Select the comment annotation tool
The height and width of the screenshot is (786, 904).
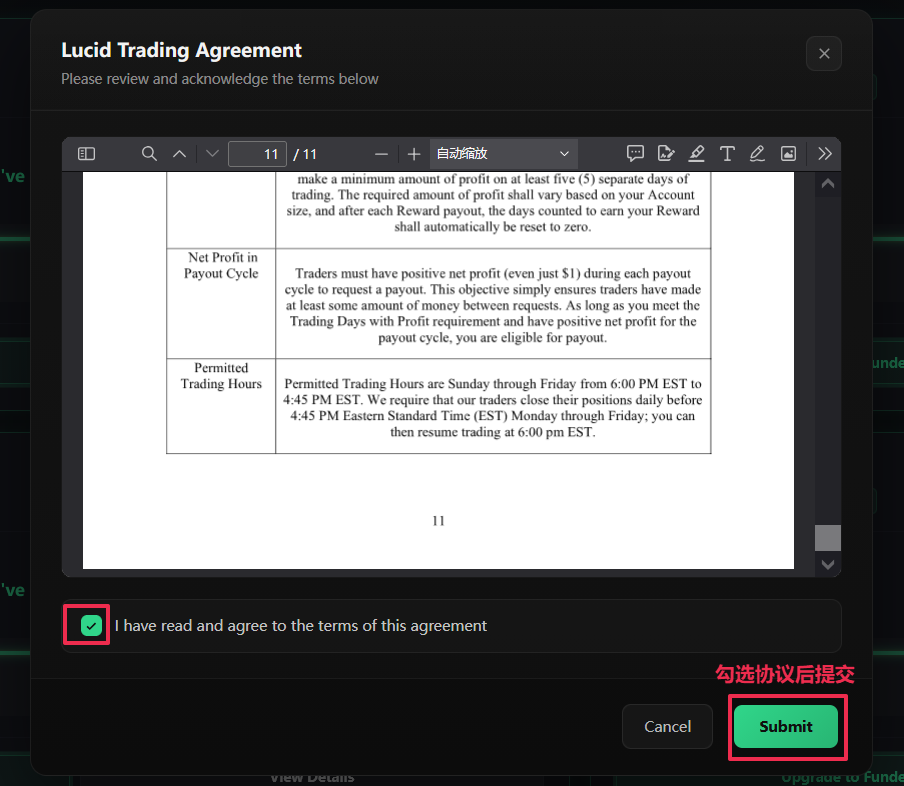click(635, 153)
